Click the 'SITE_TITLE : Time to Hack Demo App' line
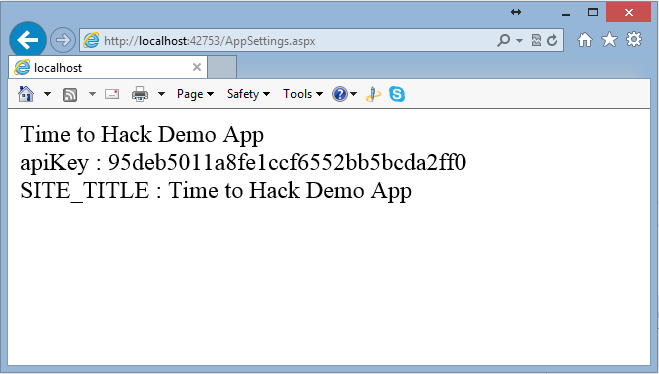The height and width of the screenshot is (374, 659). click(x=216, y=191)
